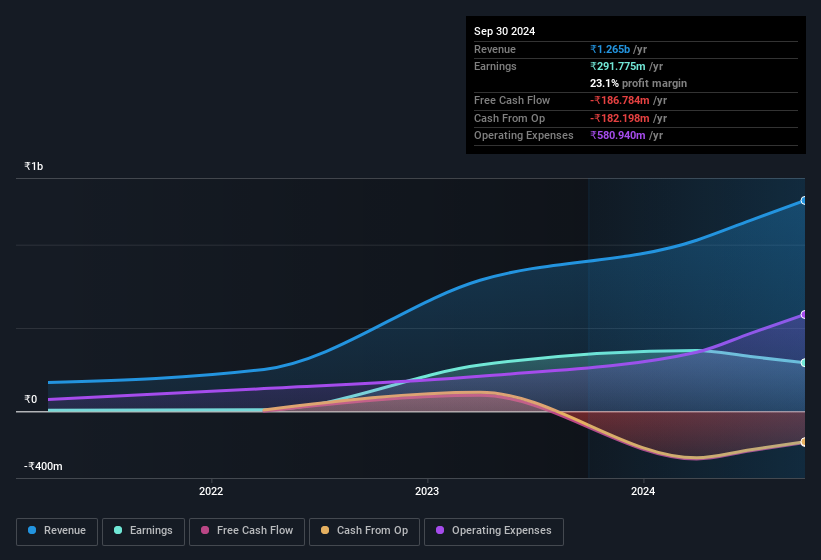Click the Earnings label in tooltip
This screenshot has height=560, width=821.
pos(495,66)
